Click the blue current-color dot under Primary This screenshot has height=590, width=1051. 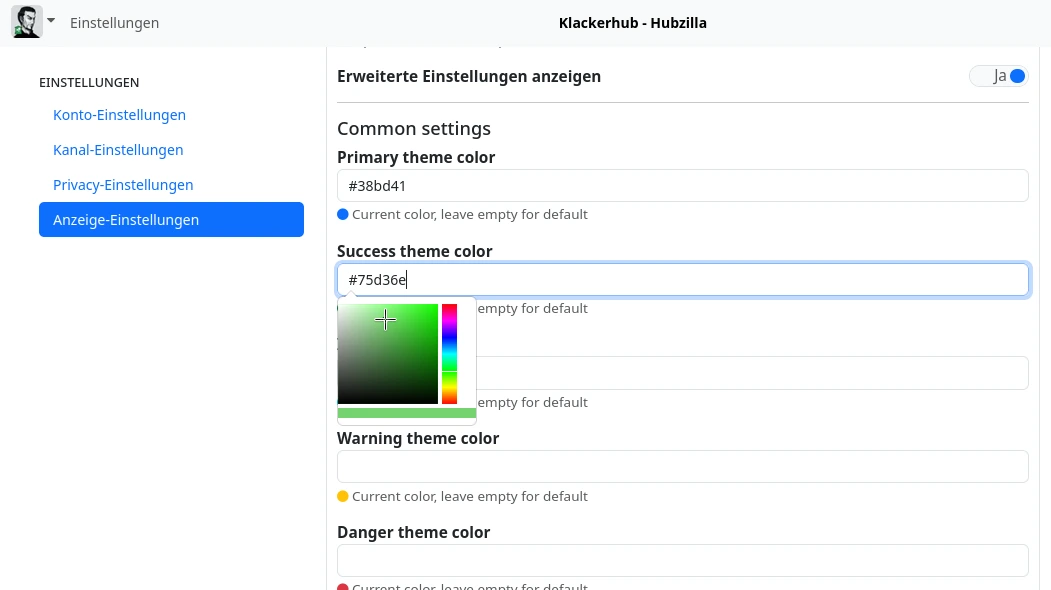pos(343,214)
